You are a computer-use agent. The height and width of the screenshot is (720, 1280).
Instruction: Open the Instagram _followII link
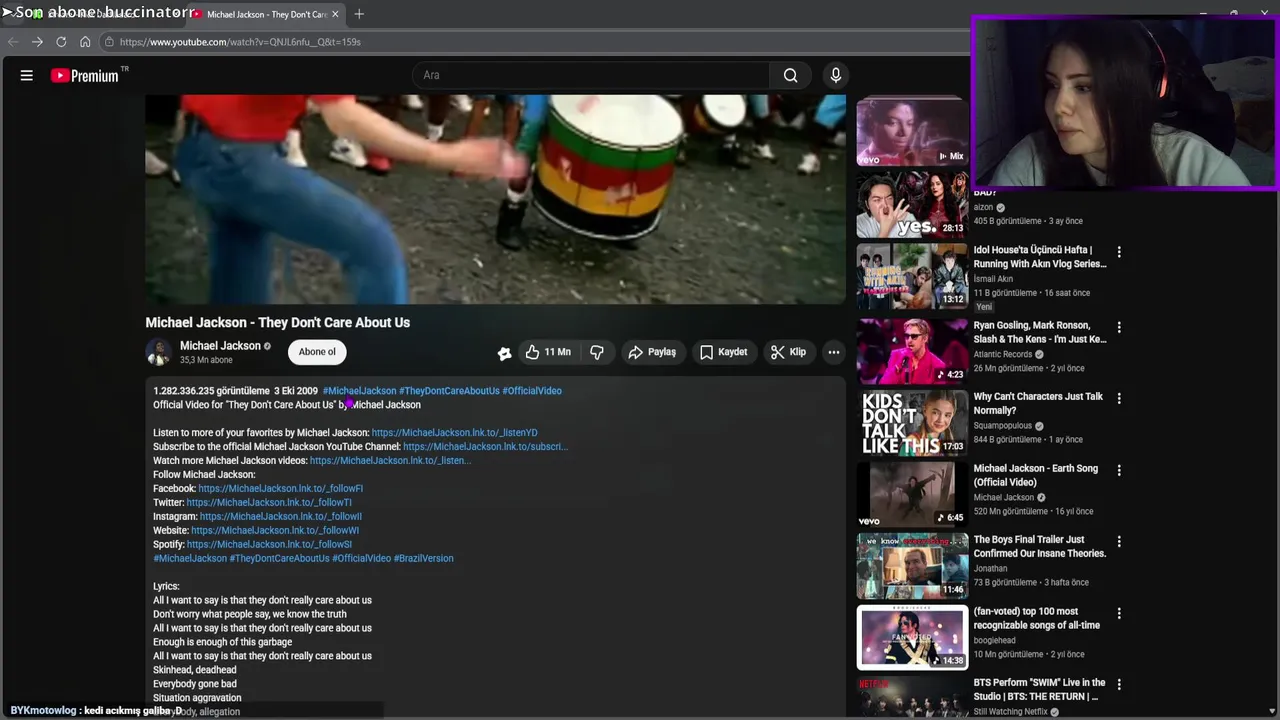click(x=281, y=517)
